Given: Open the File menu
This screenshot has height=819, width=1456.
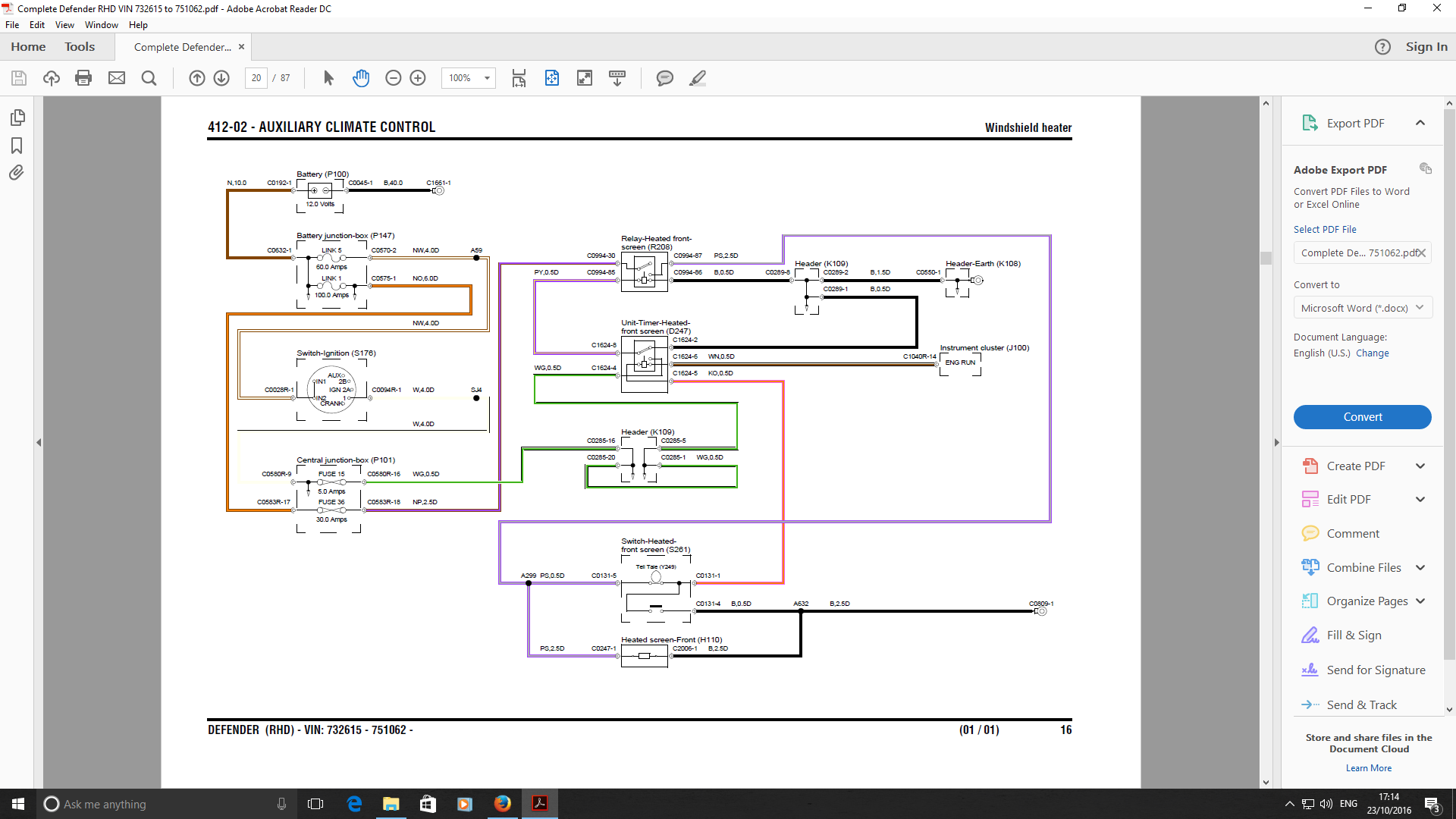Looking at the screenshot, I should coord(12,25).
